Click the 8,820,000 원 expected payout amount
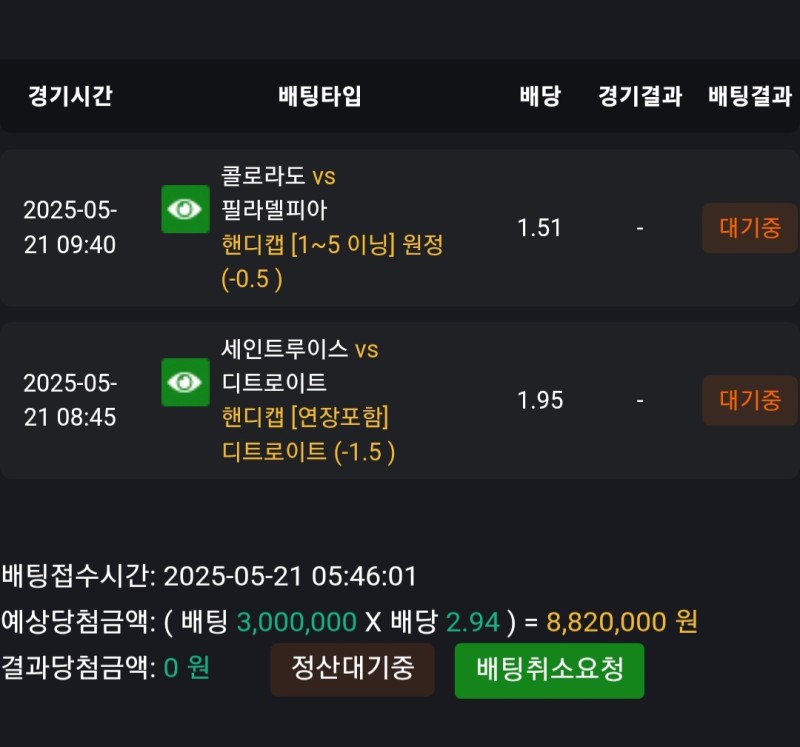 point(622,622)
